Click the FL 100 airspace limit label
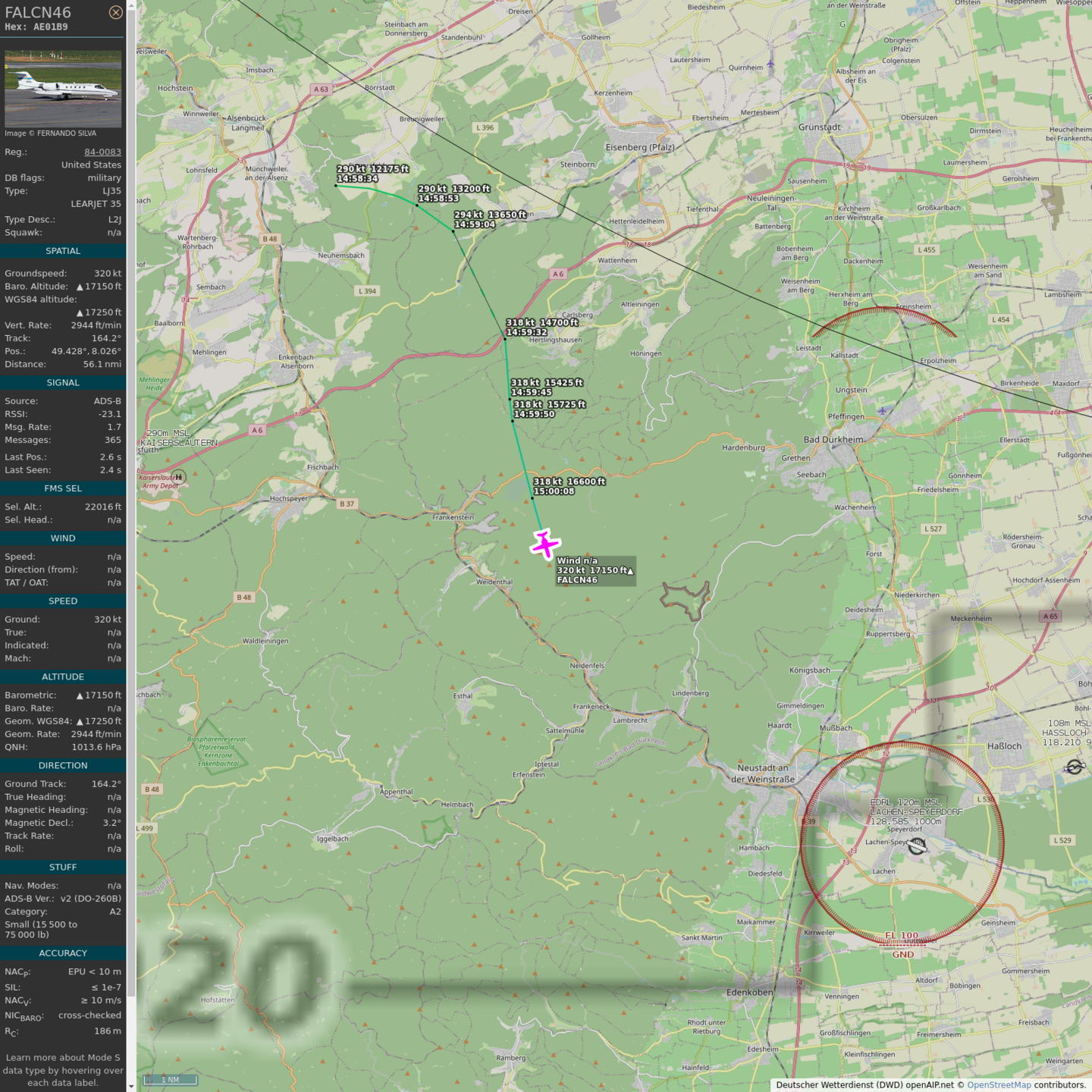The width and height of the screenshot is (1092, 1092). (x=902, y=936)
